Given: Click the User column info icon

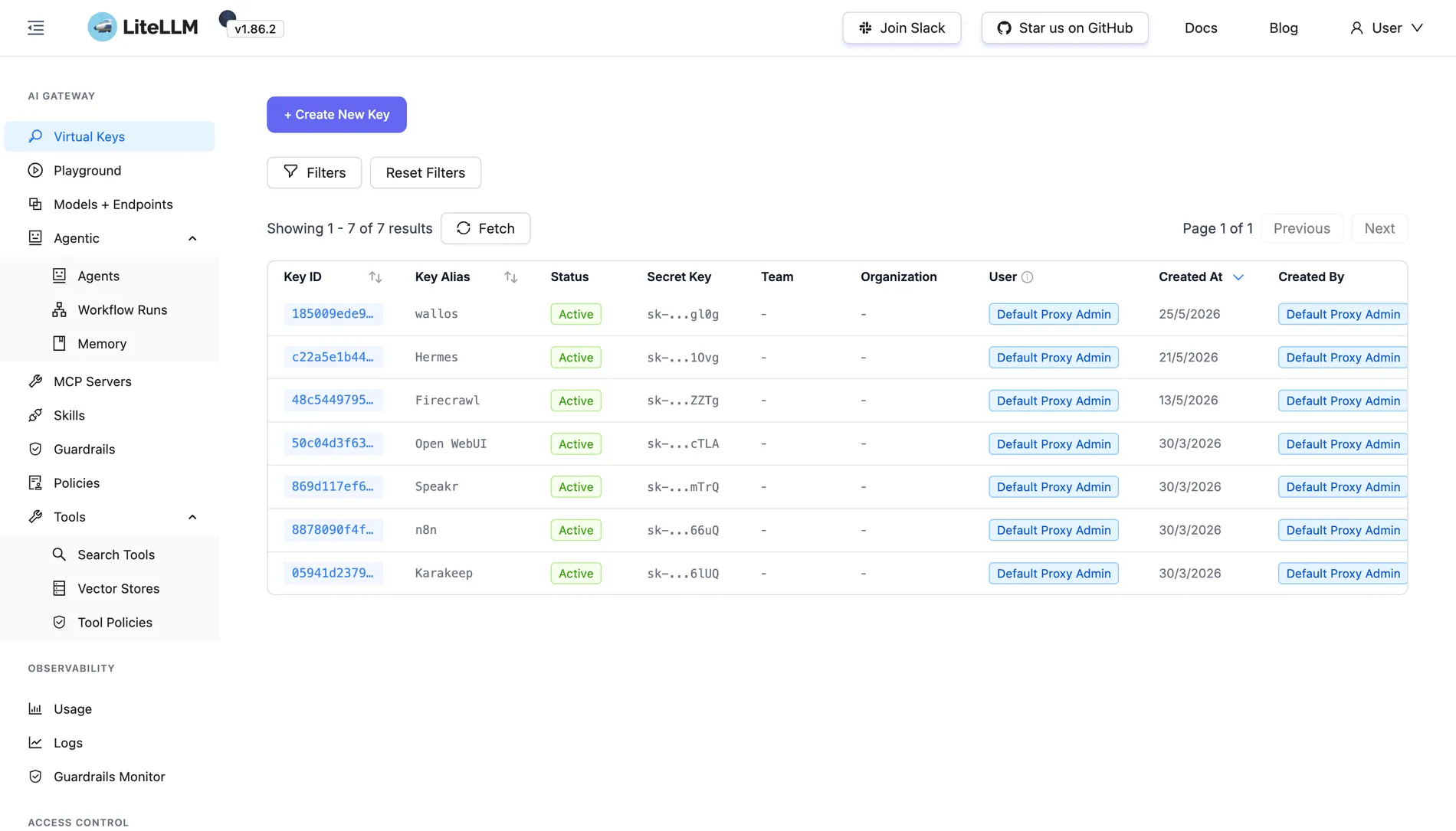Looking at the screenshot, I should coord(1028,277).
